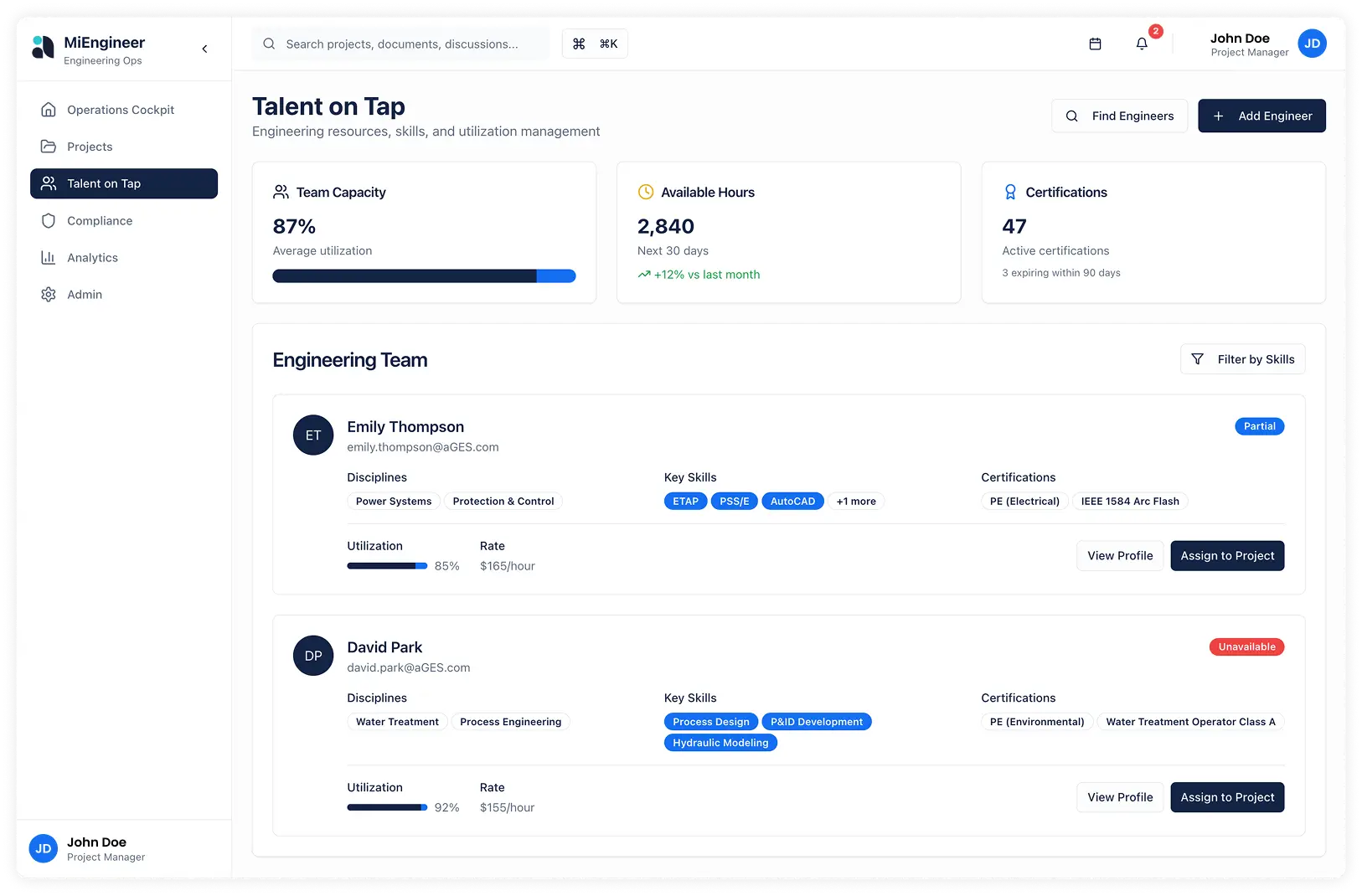Viewport: 1362px width, 896px height.
Task: Click Emily Thompson's ET avatar
Action: click(313, 435)
